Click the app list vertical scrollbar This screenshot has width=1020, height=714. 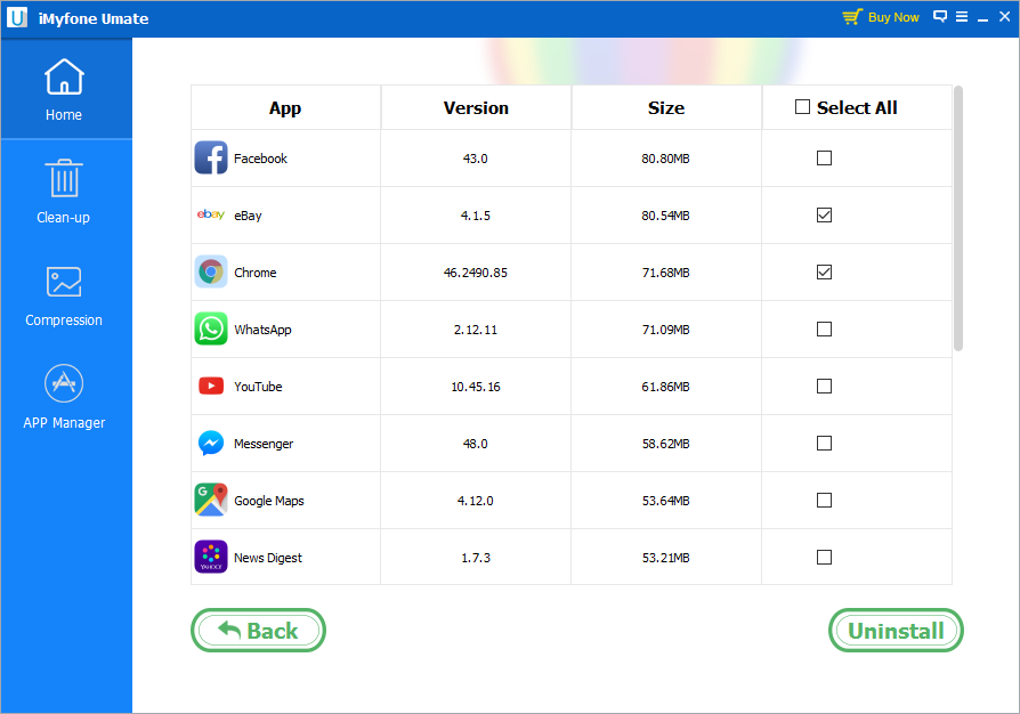(958, 218)
